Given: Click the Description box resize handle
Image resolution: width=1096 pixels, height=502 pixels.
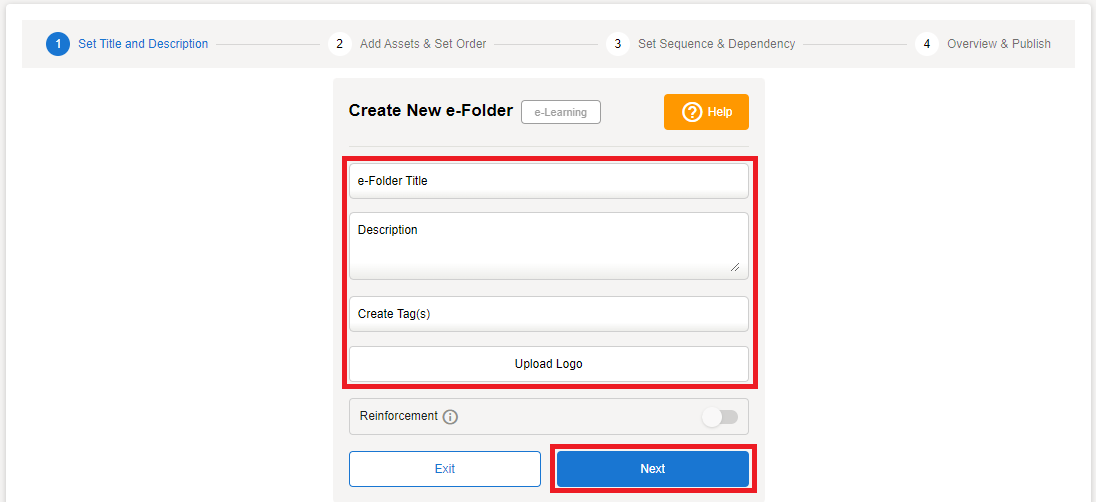Looking at the screenshot, I should (x=735, y=266).
